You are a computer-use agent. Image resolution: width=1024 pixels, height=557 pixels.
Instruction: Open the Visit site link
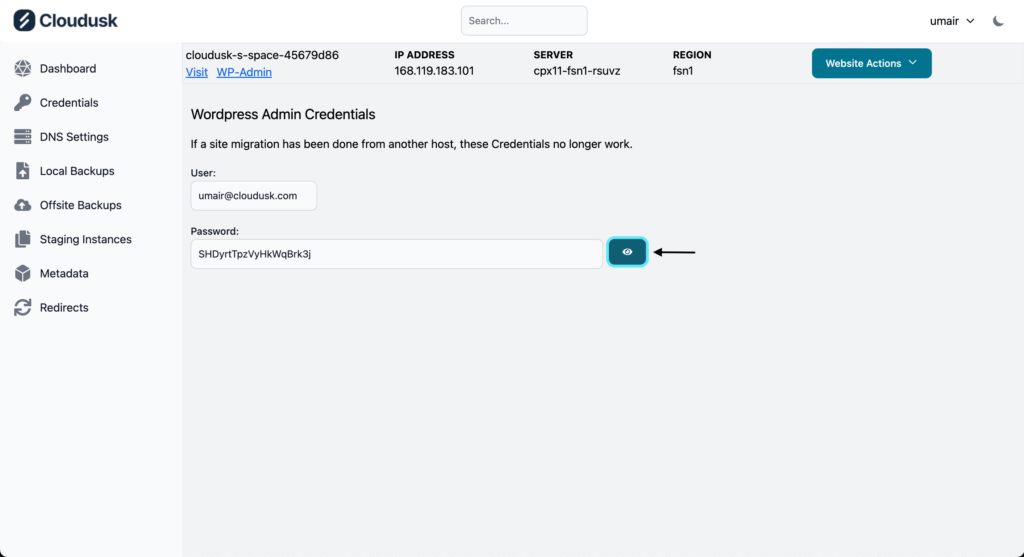197,72
